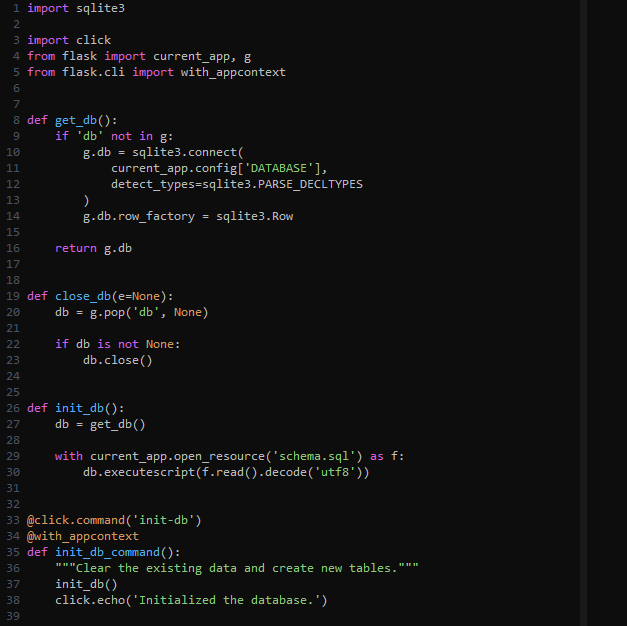Click line number 19 in the gutter

[x=13, y=296]
